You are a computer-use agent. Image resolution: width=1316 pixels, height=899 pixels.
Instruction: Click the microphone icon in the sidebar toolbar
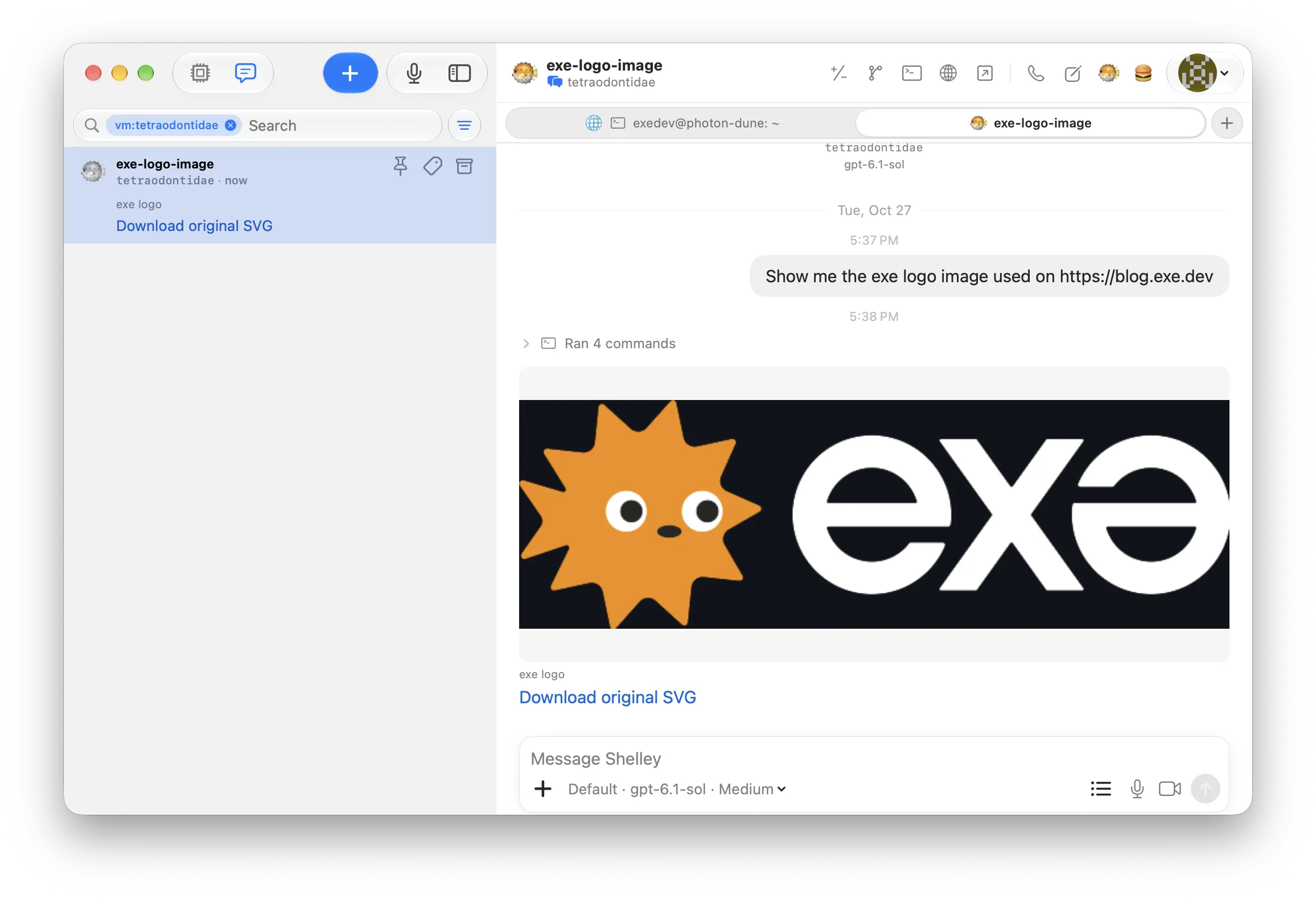414,73
